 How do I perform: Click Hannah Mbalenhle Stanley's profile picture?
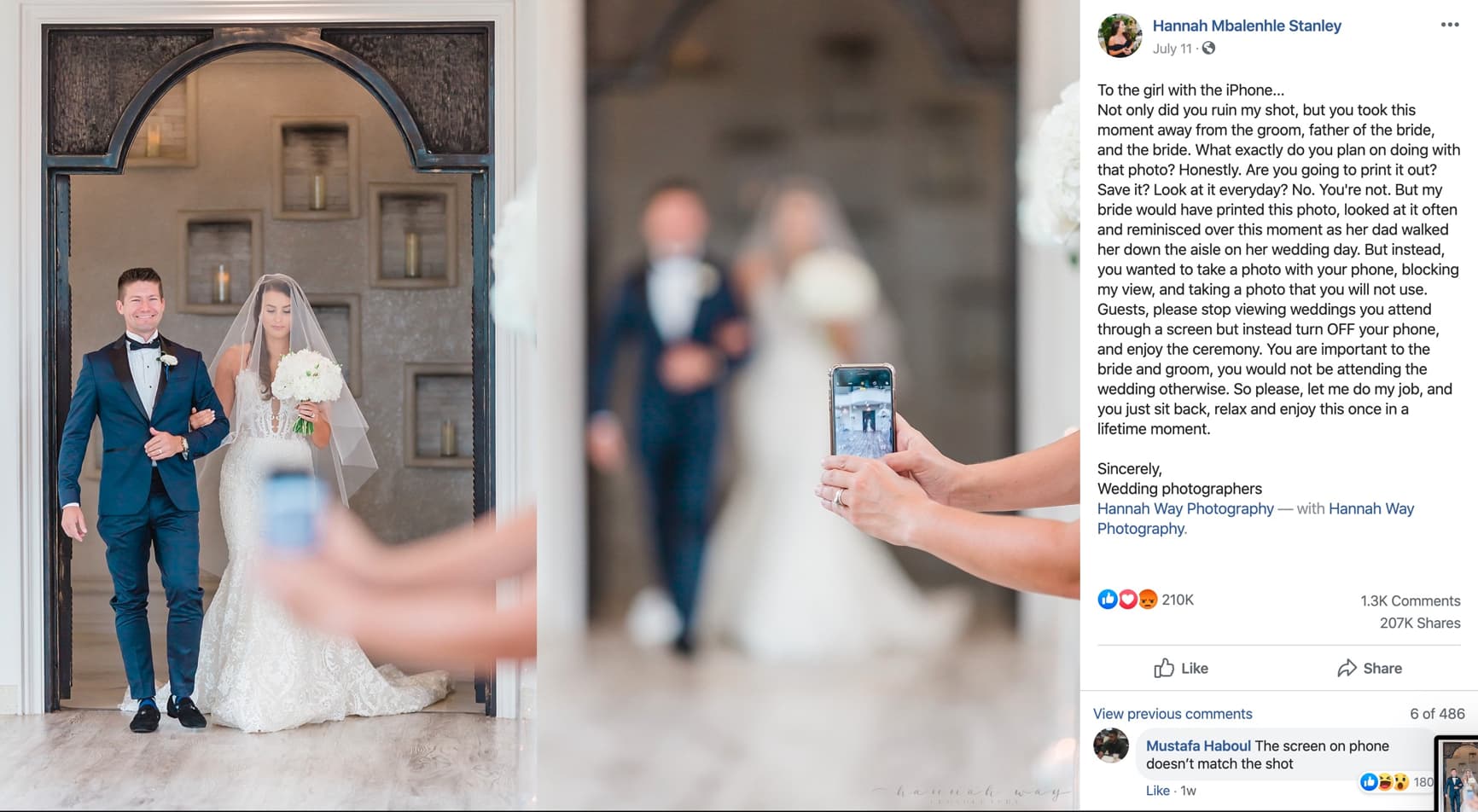pos(1119,36)
